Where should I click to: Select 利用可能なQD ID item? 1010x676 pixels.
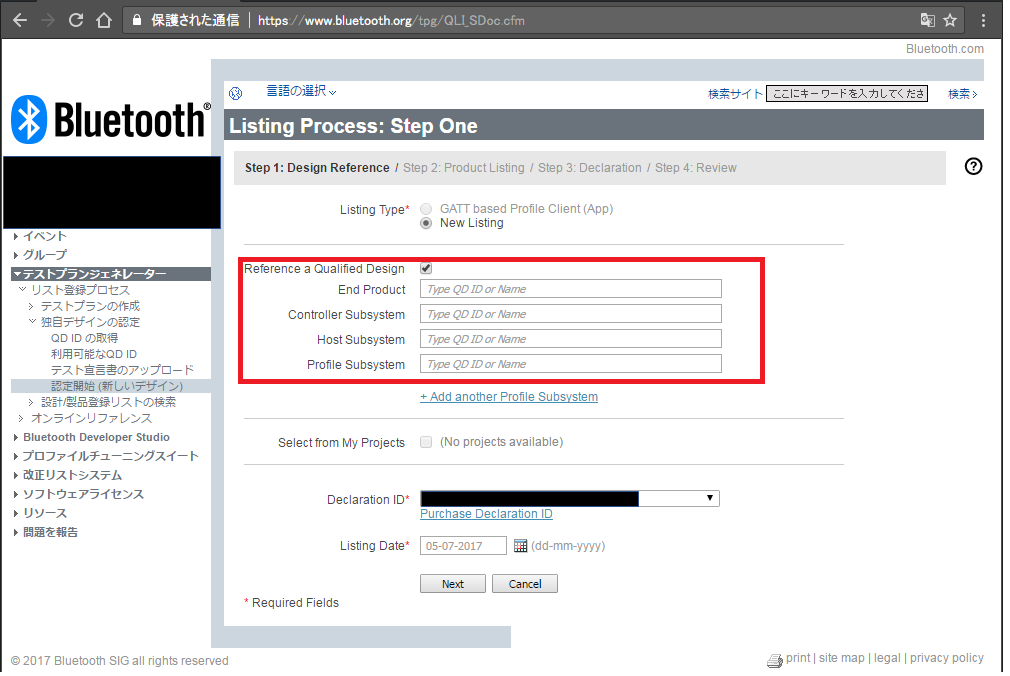(x=94, y=354)
